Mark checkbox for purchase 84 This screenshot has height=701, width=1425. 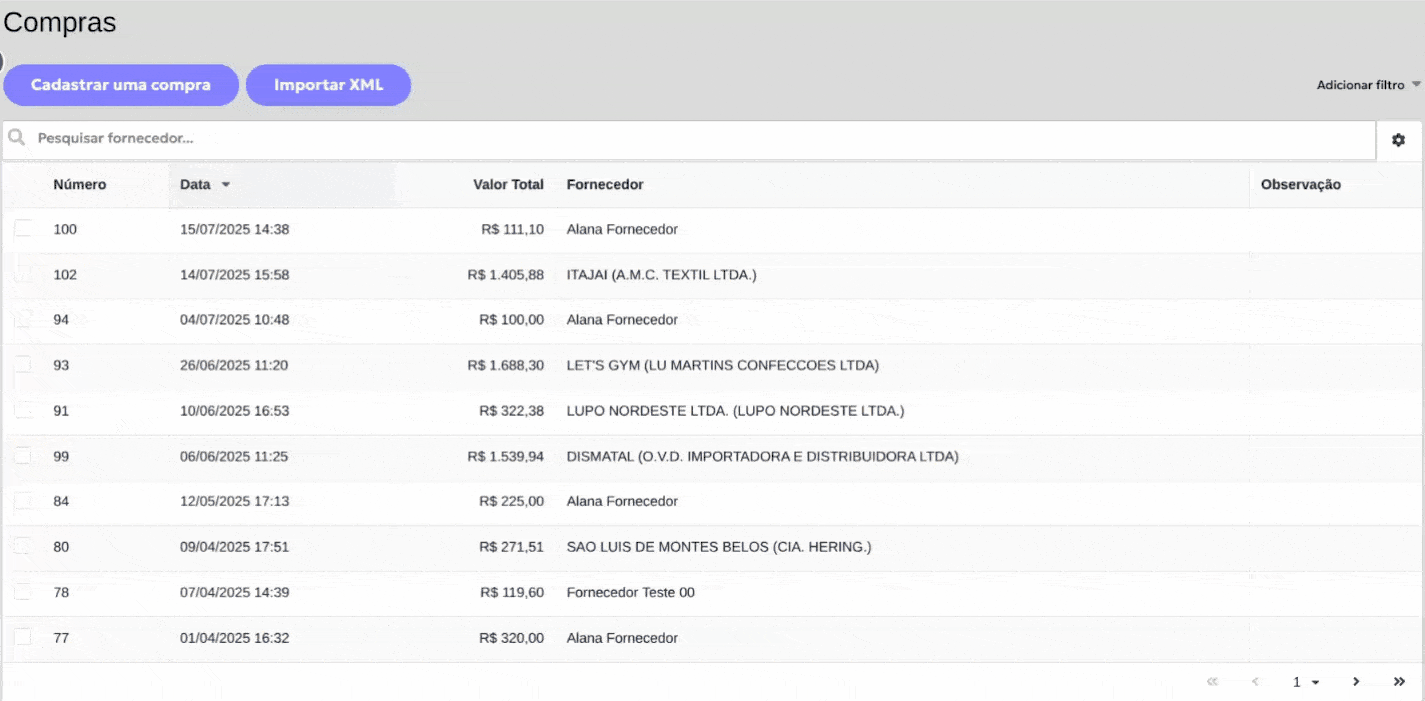coord(22,501)
